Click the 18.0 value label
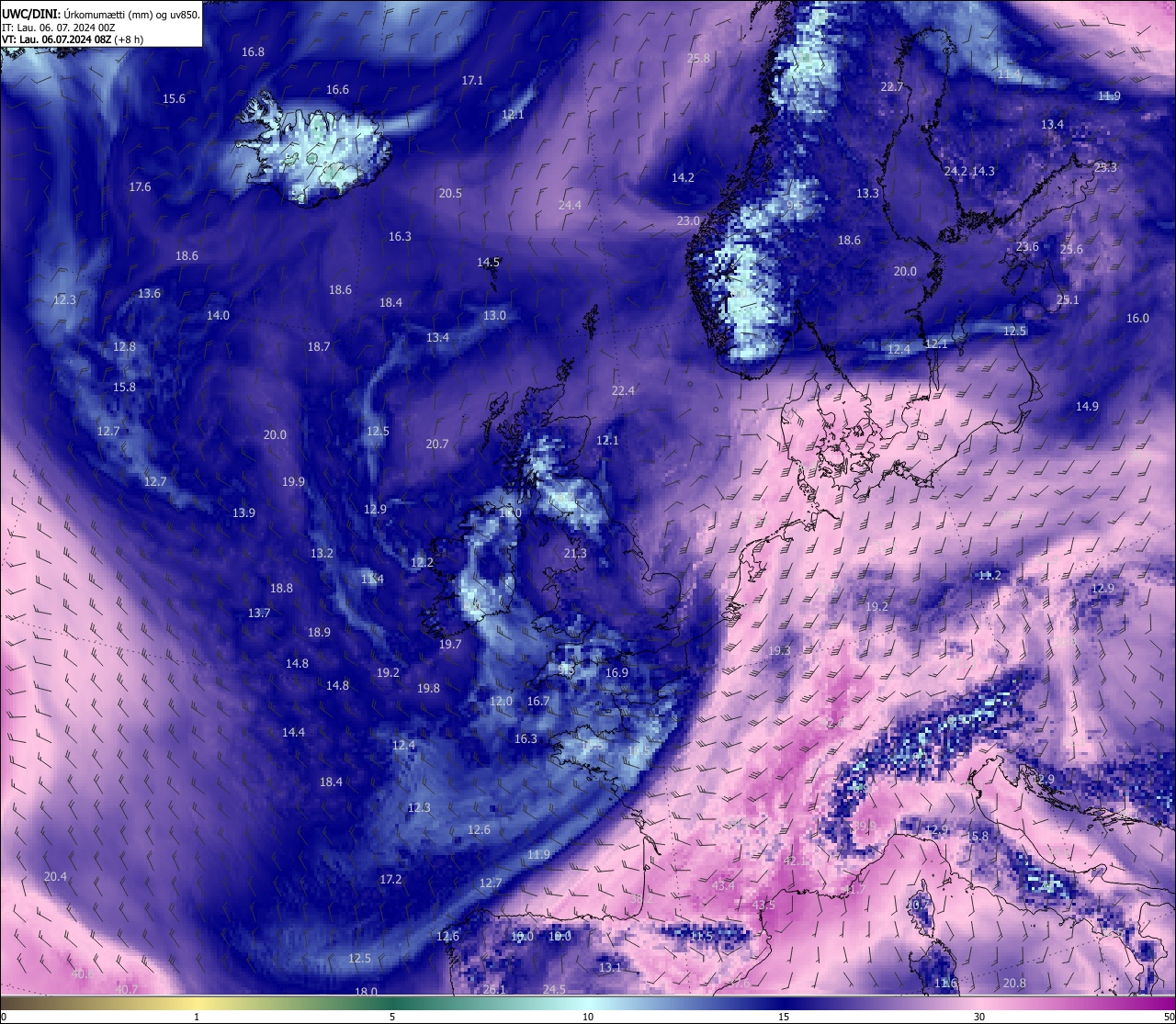Image resolution: width=1176 pixels, height=1024 pixels. [x=366, y=992]
